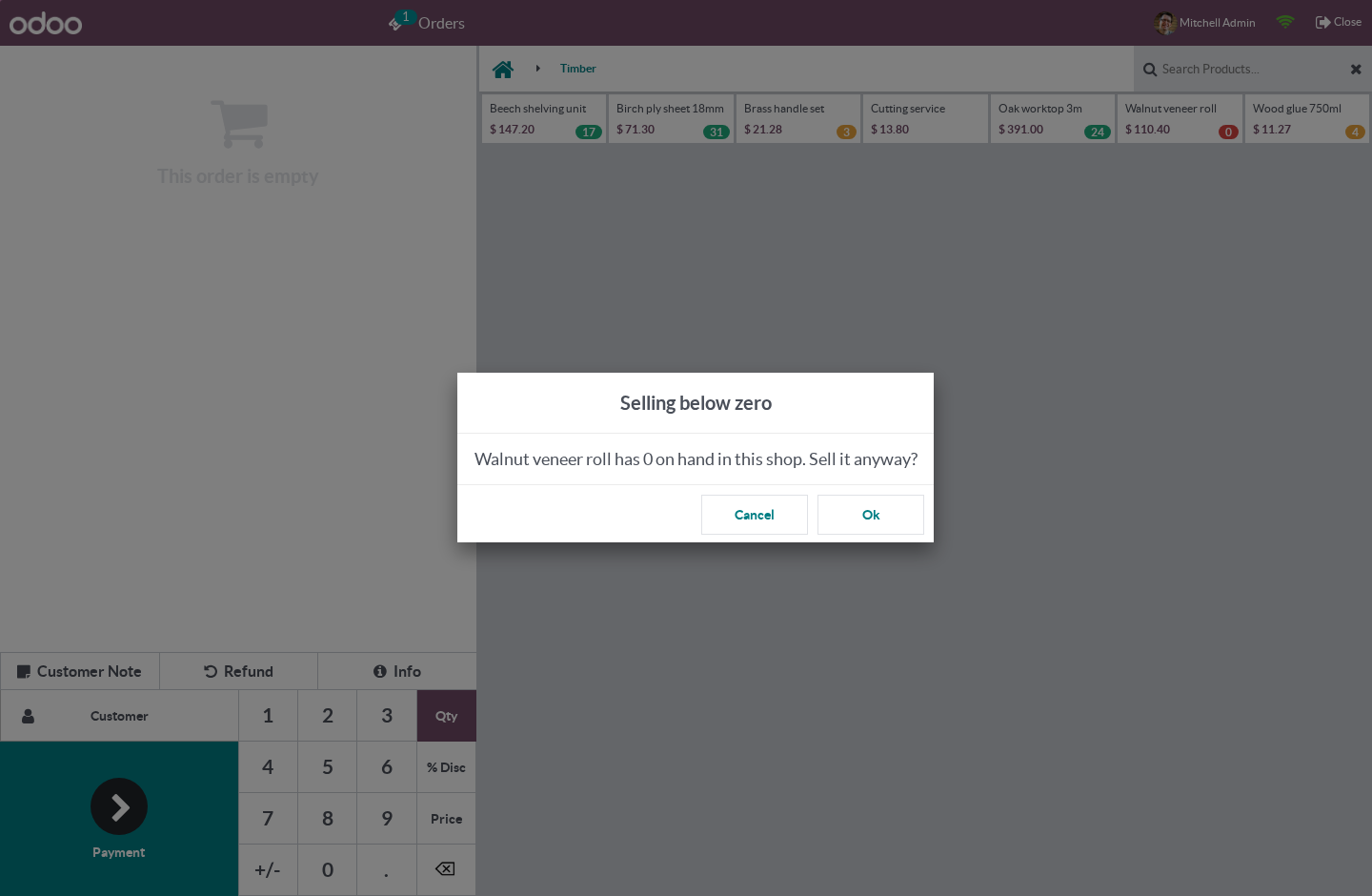This screenshot has width=1372, height=896.
Task: Add Wood glue 750ml to order
Action: click(1307, 118)
